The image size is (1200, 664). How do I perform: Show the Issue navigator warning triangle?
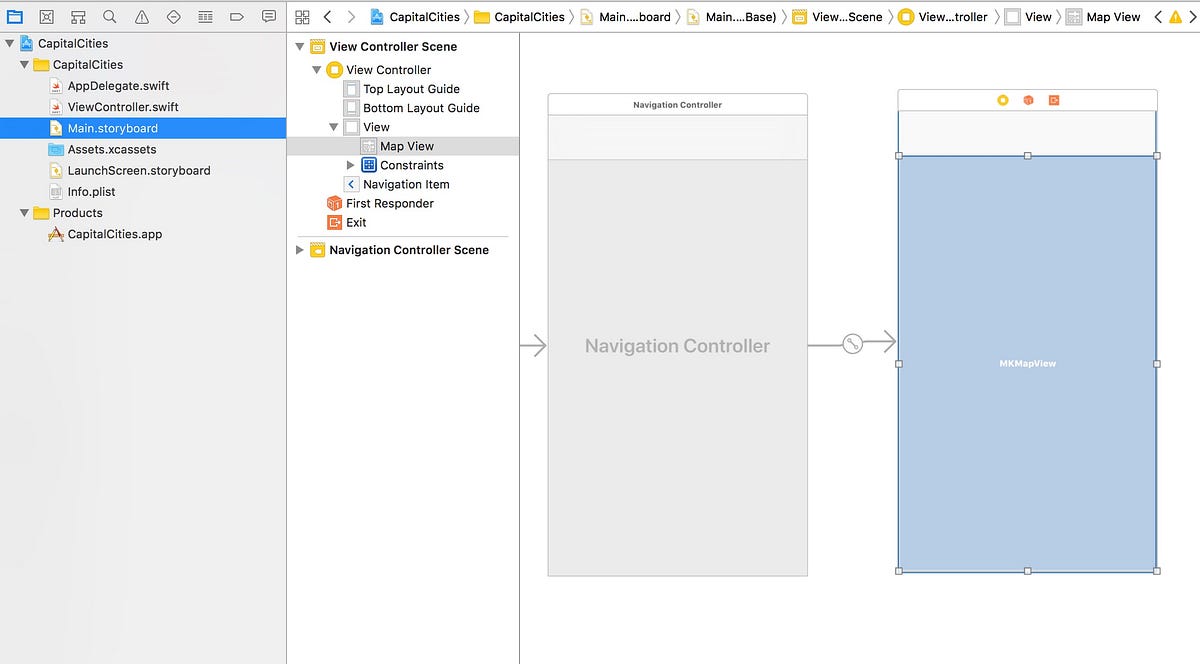[140, 16]
